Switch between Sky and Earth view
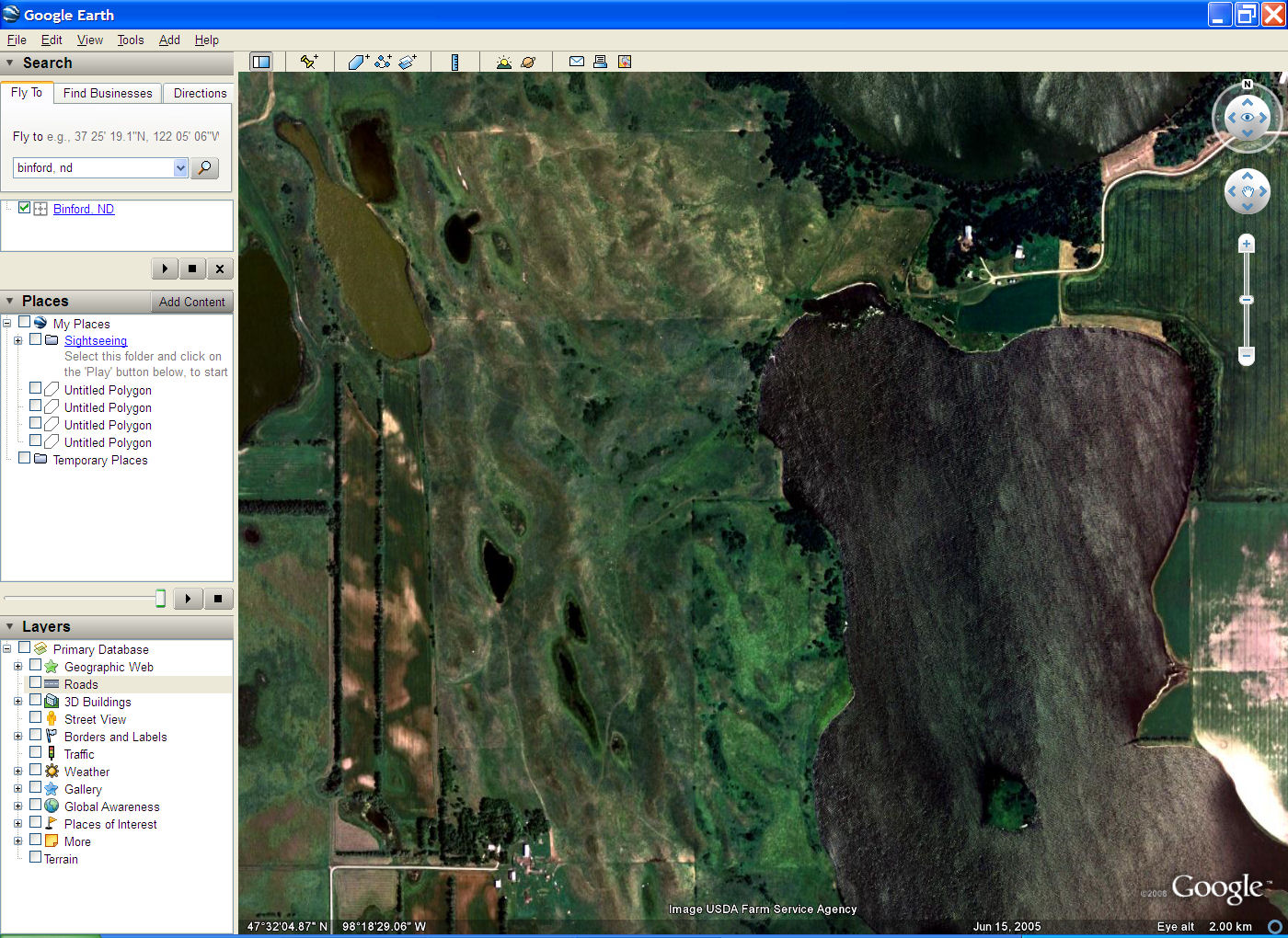Image resolution: width=1288 pixels, height=938 pixels. [528, 62]
